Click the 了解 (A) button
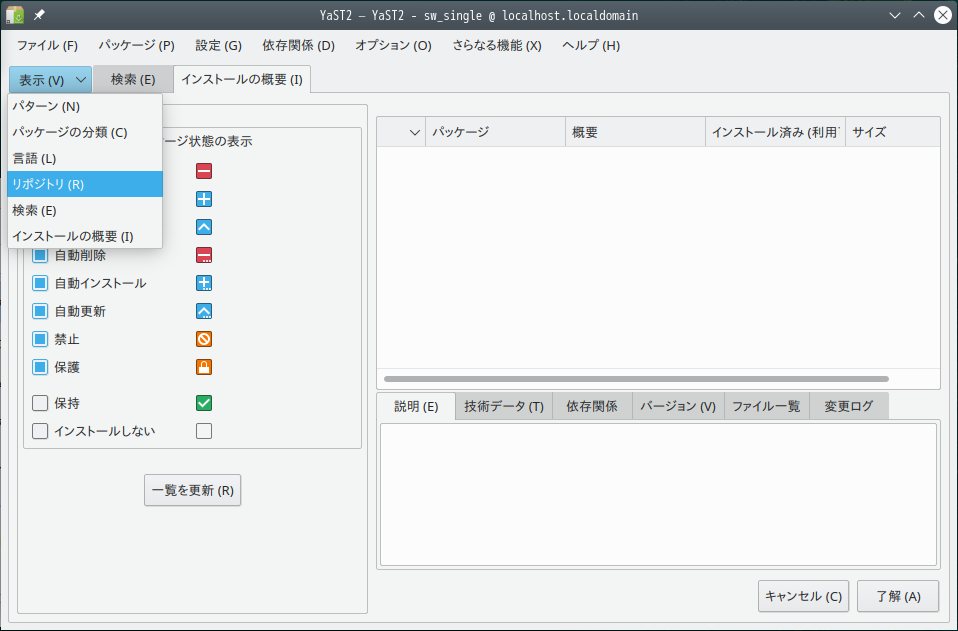This screenshot has width=958, height=631. coord(898,596)
